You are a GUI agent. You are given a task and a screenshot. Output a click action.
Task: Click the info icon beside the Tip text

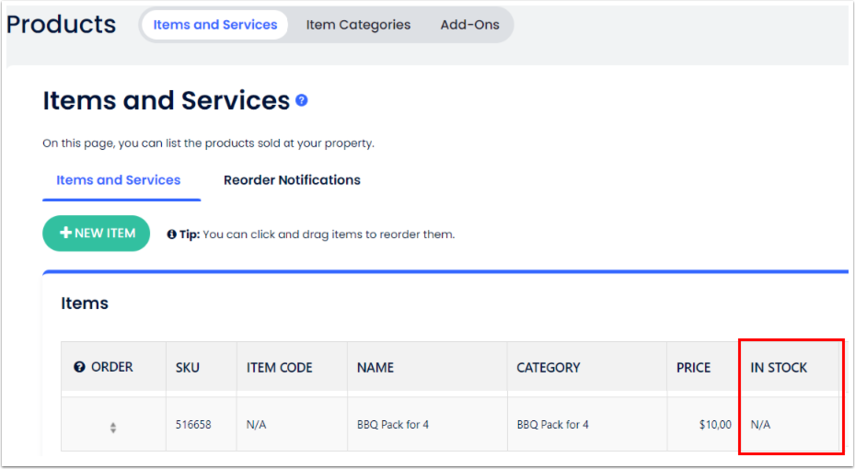[x=172, y=235]
